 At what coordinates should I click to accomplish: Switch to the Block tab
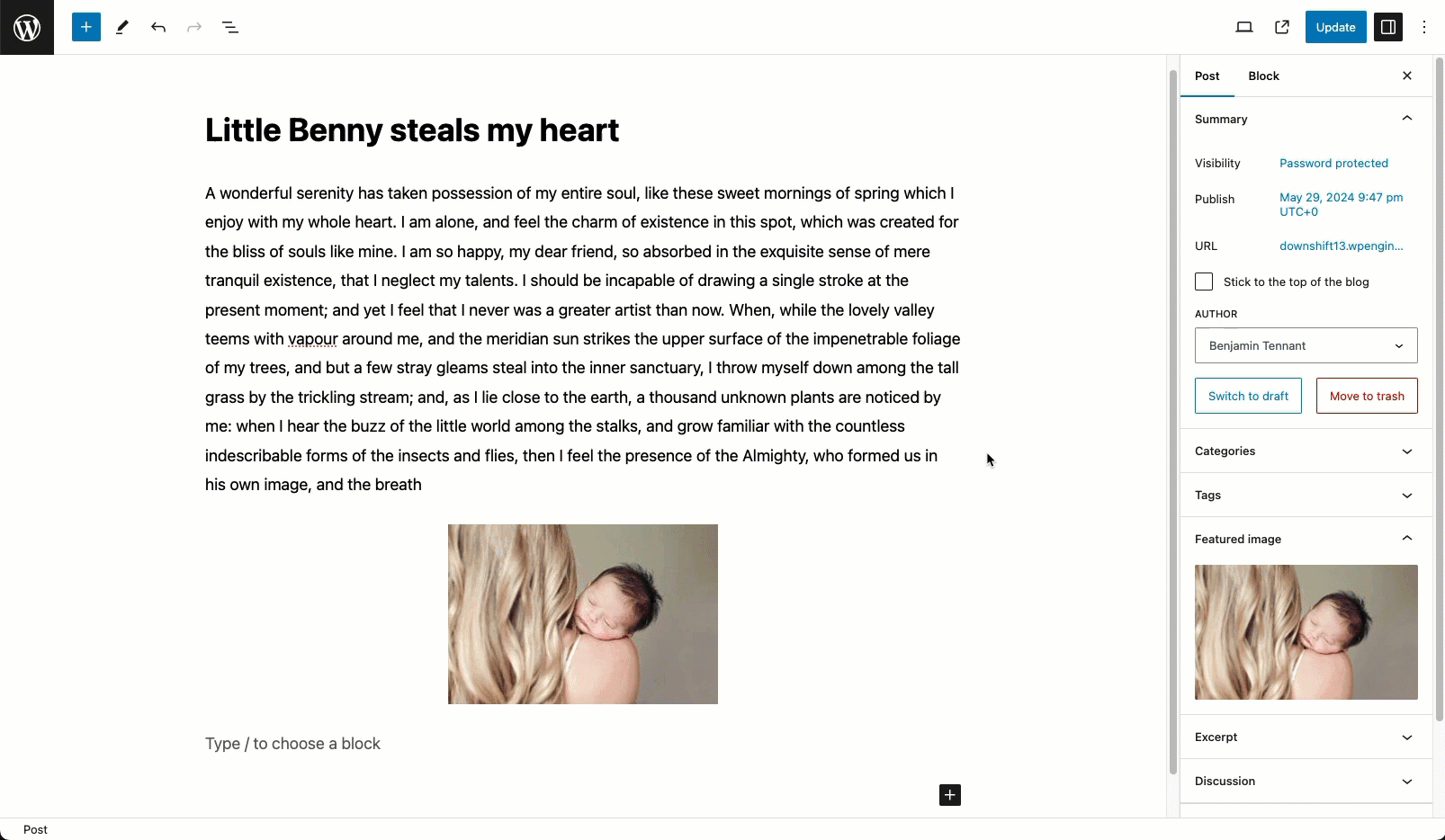[1263, 76]
